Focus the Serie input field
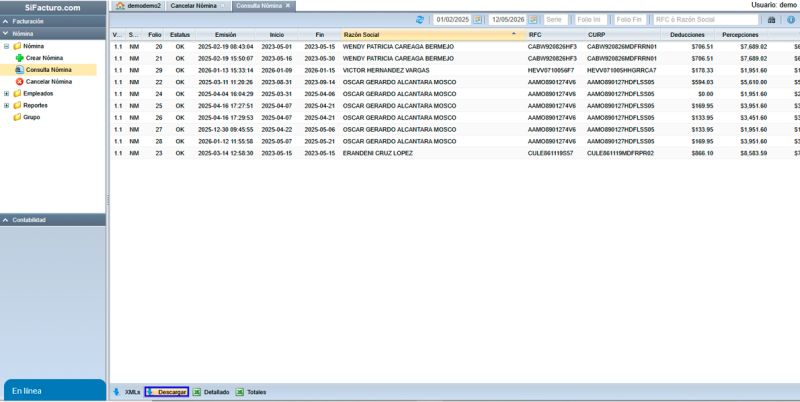 (556, 20)
